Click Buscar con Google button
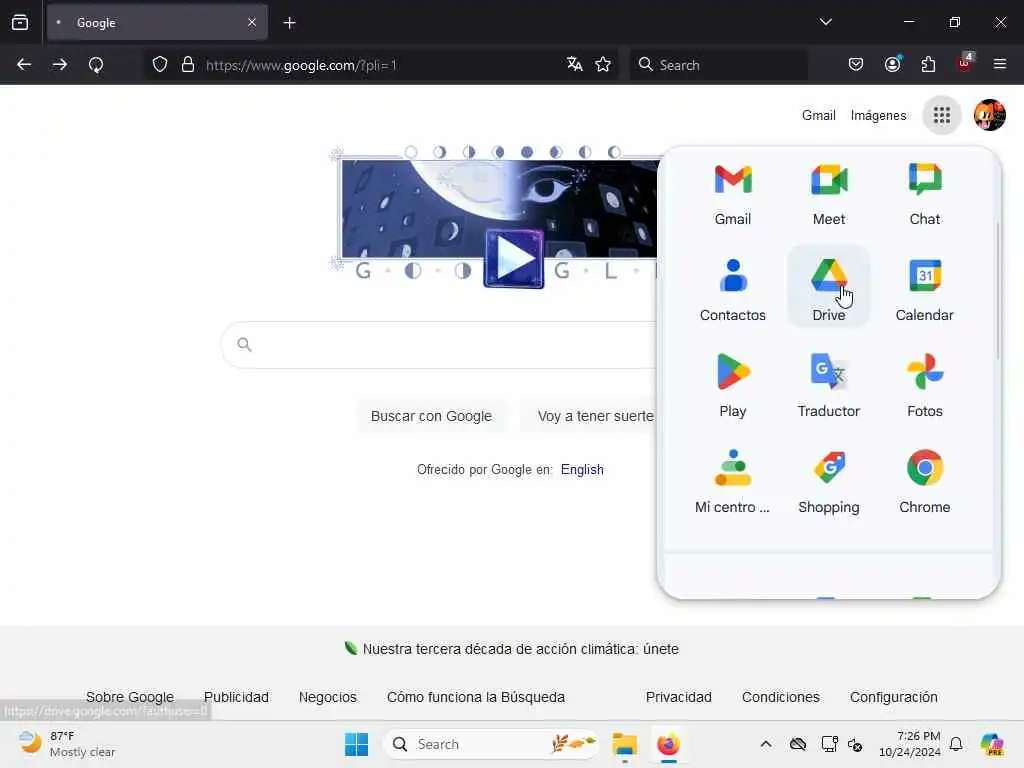This screenshot has width=1024, height=768. pyautogui.click(x=431, y=417)
